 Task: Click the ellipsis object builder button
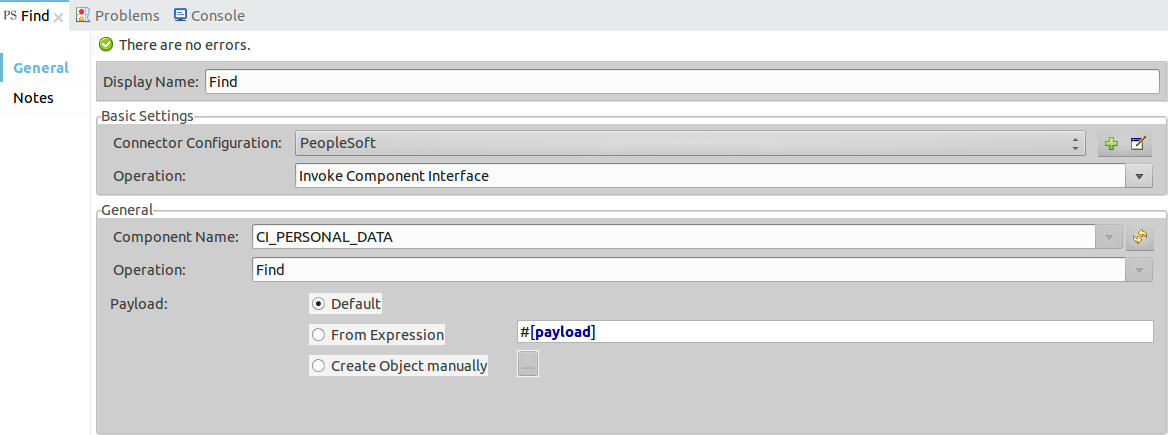click(528, 365)
